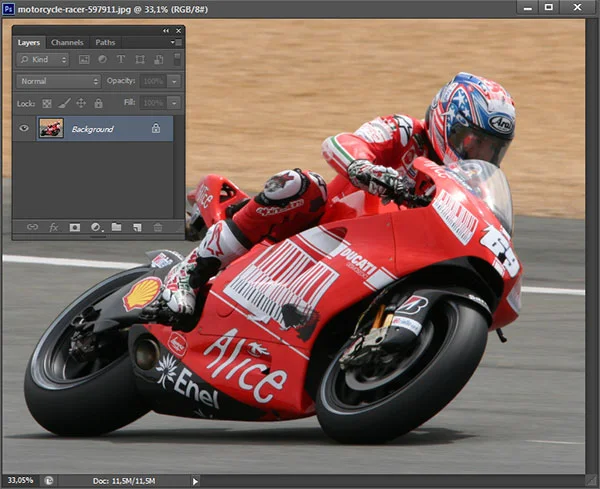The image size is (600, 489).
Task: Lock all padlock icon
Action: tap(98, 103)
